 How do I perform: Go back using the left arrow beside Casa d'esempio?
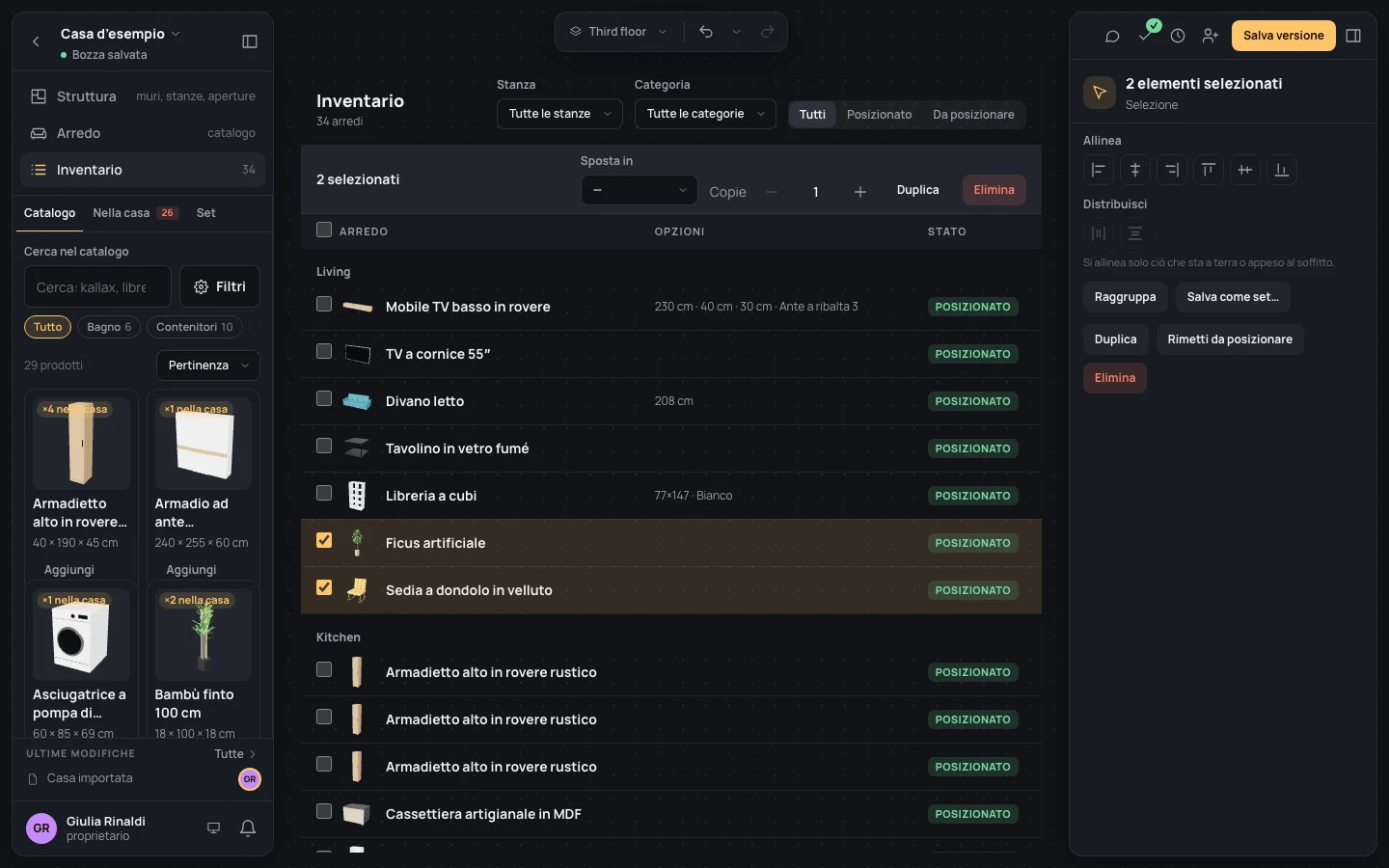tap(36, 41)
